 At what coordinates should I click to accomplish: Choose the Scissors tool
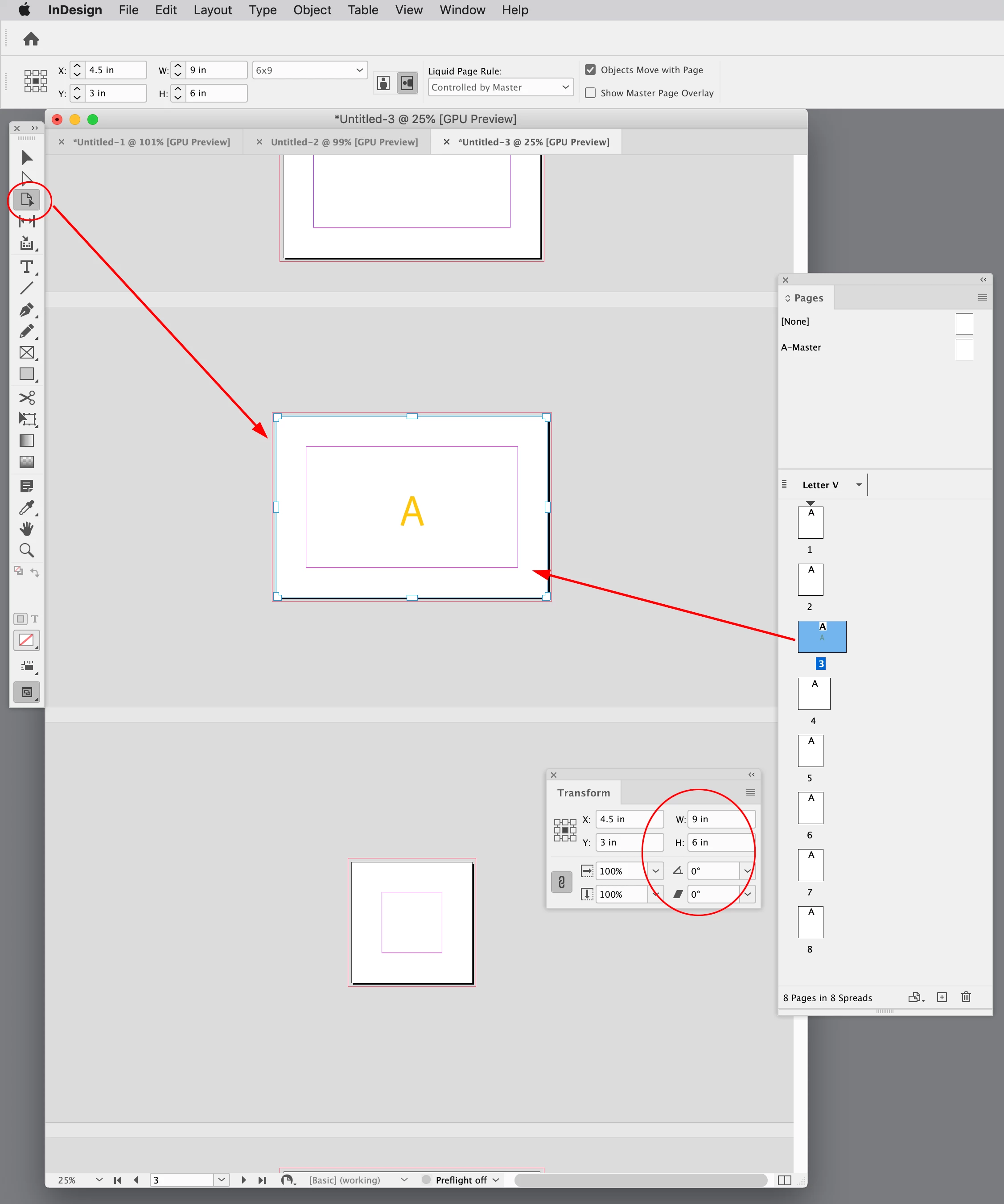pos(26,397)
